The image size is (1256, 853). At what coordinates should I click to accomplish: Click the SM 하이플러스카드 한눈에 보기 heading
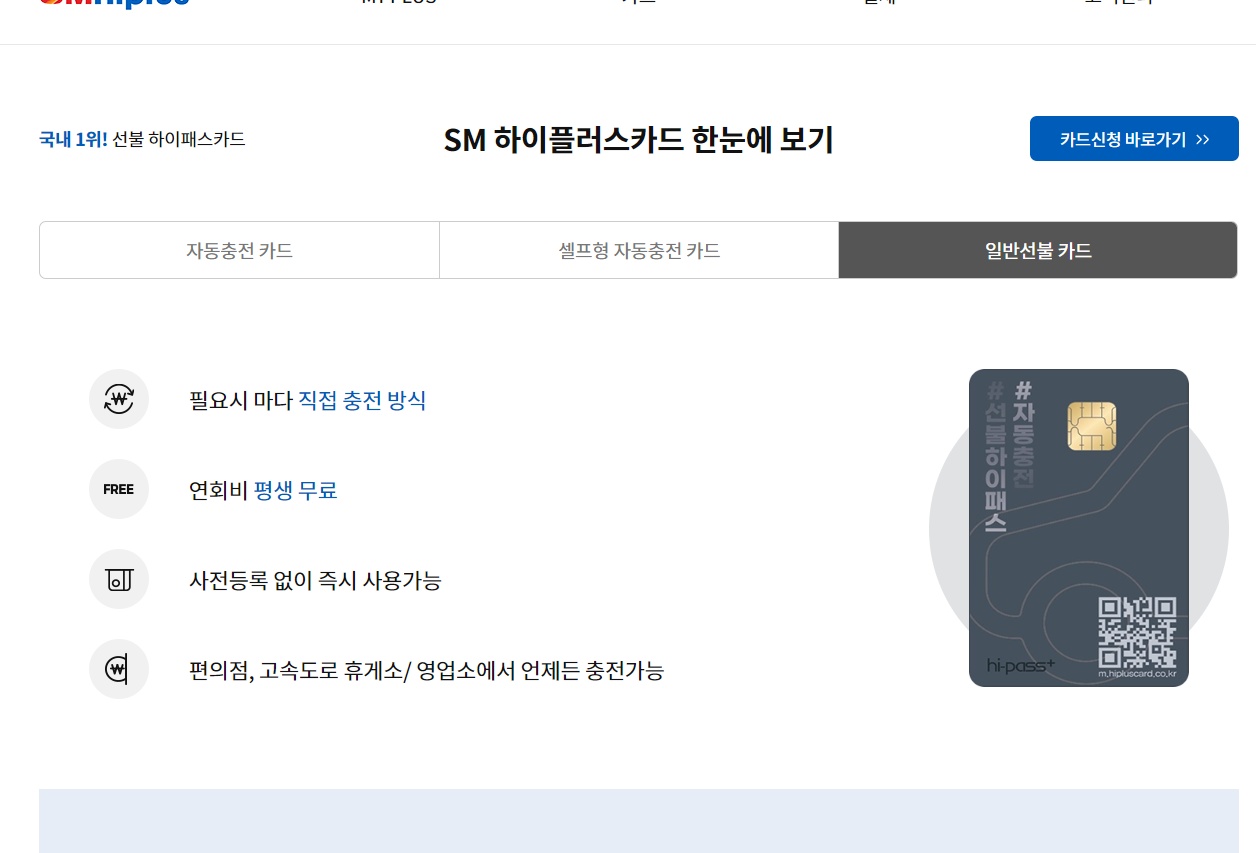click(638, 140)
